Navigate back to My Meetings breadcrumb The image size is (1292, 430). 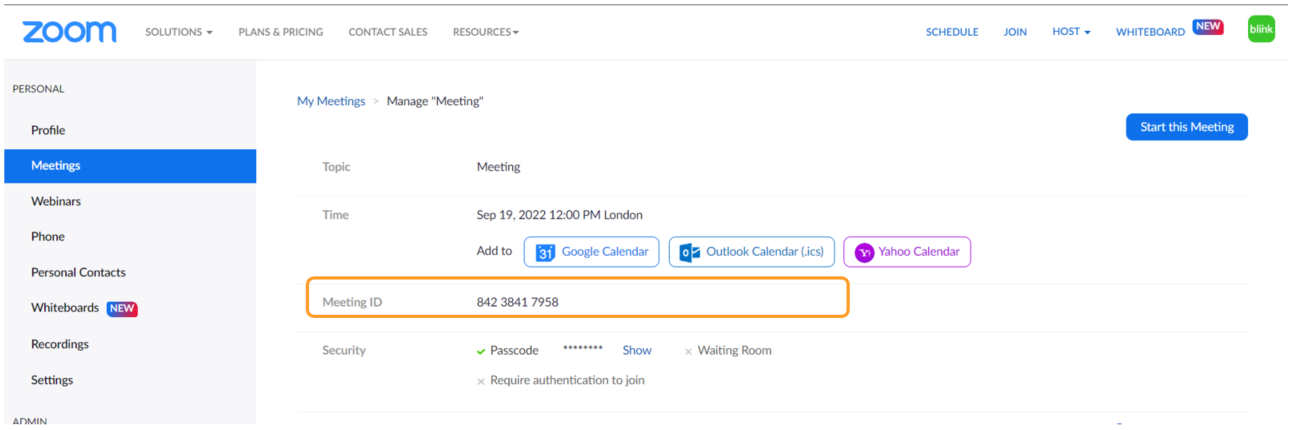pyautogui.click(x=331, y=101)
